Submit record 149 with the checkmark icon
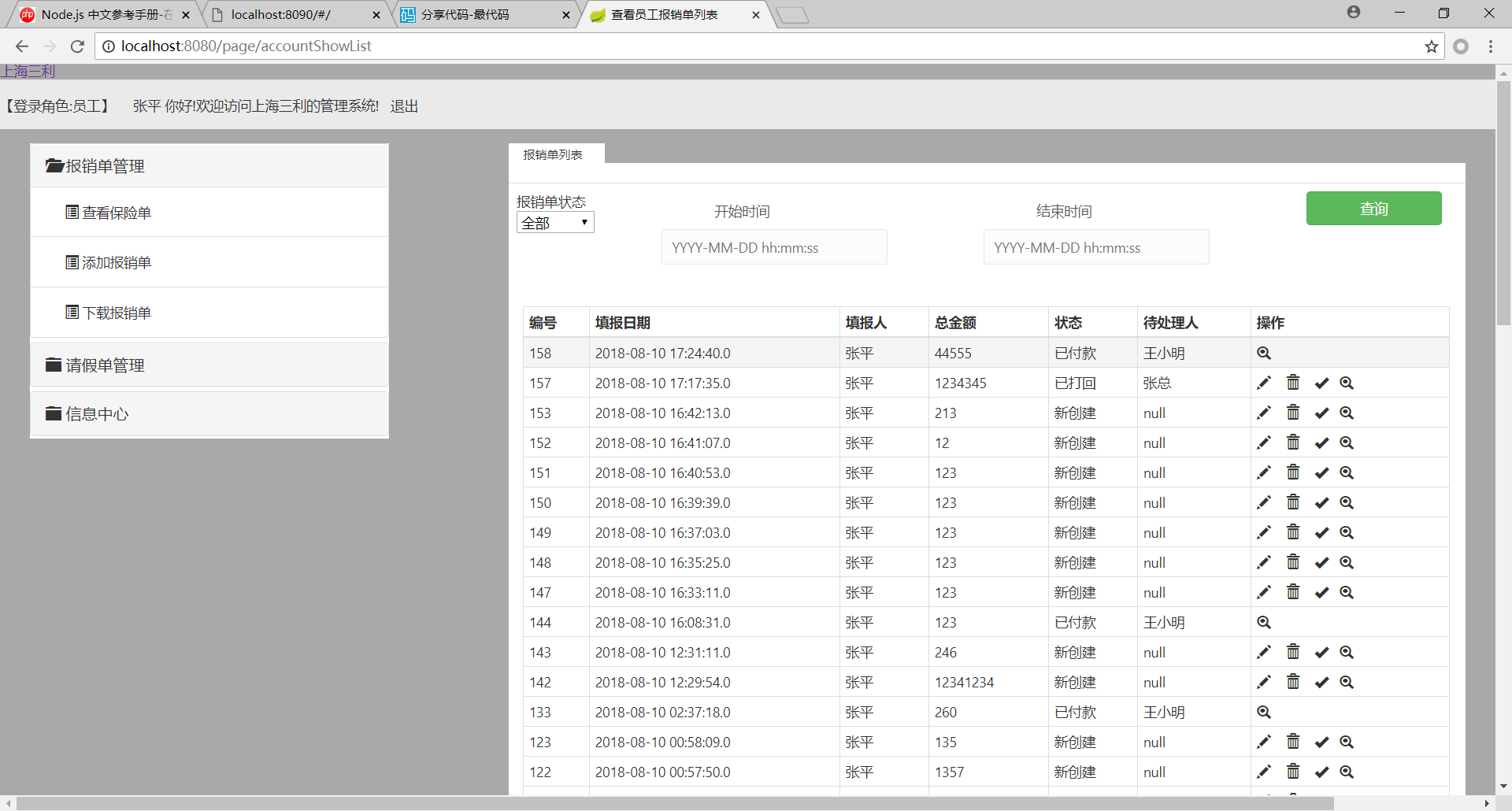 (1321, 533)
